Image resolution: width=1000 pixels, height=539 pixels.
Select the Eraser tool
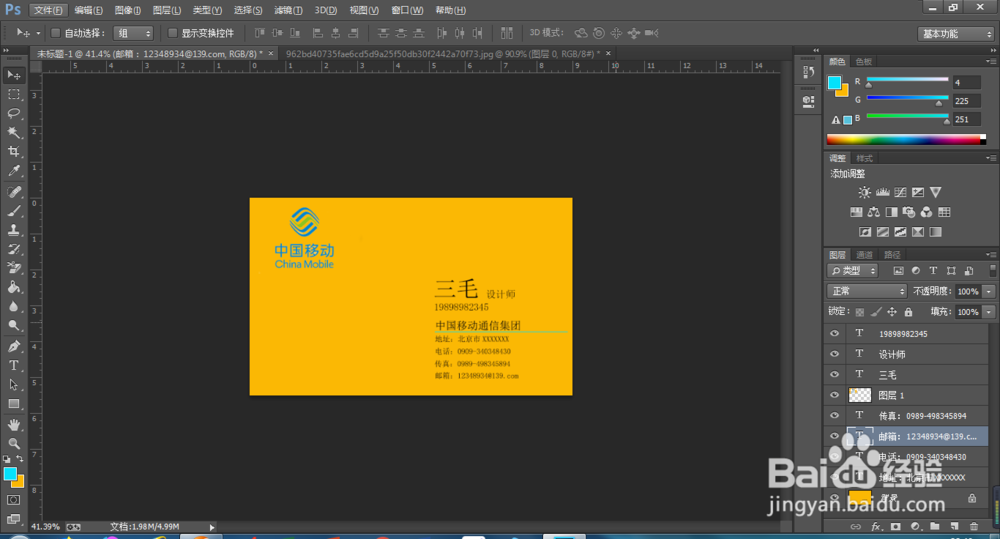coord(13,268)
